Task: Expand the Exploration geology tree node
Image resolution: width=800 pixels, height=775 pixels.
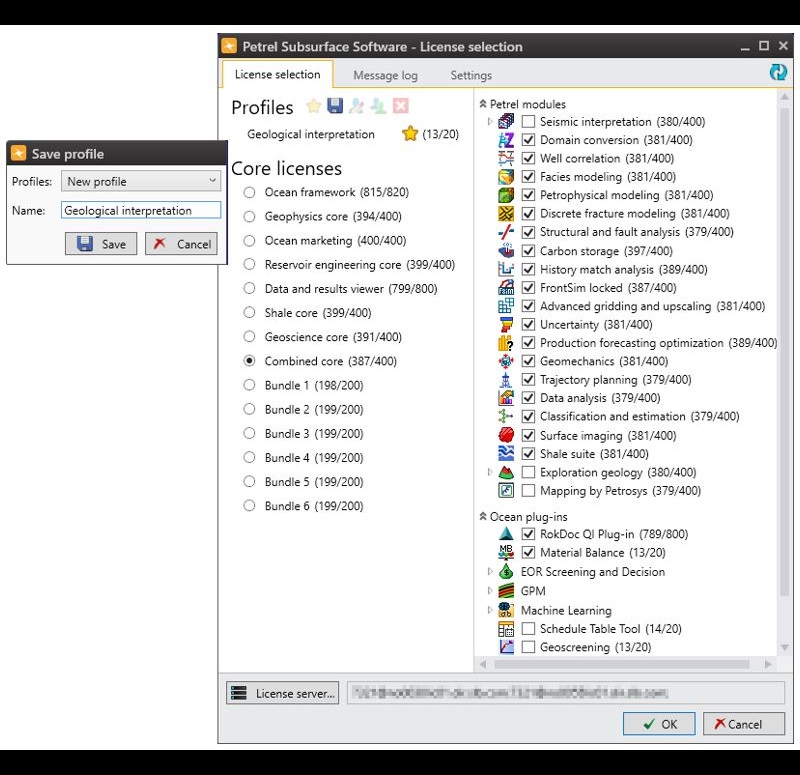Action: [490, 472]
